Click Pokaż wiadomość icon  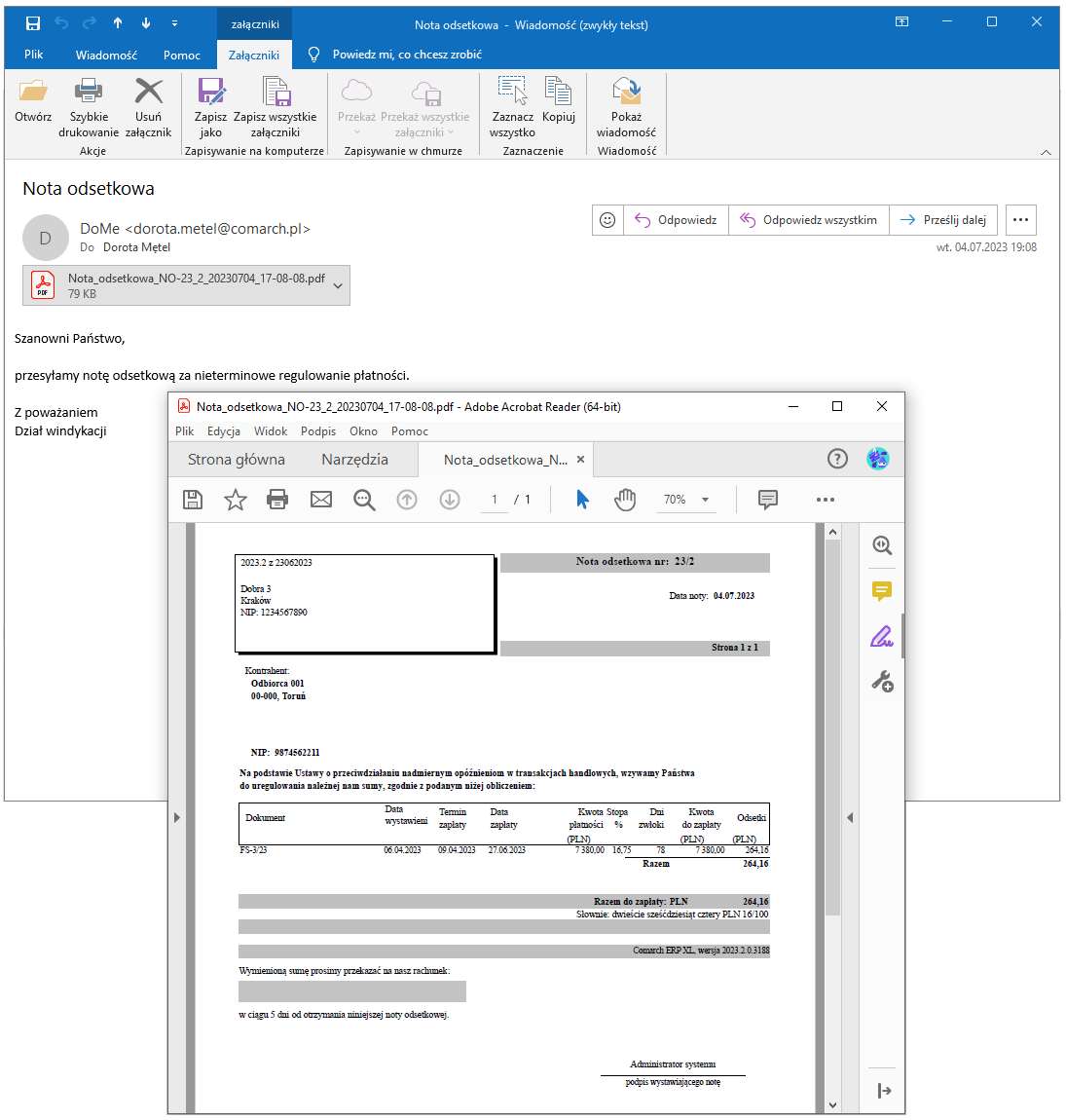[x=626, y=91]
